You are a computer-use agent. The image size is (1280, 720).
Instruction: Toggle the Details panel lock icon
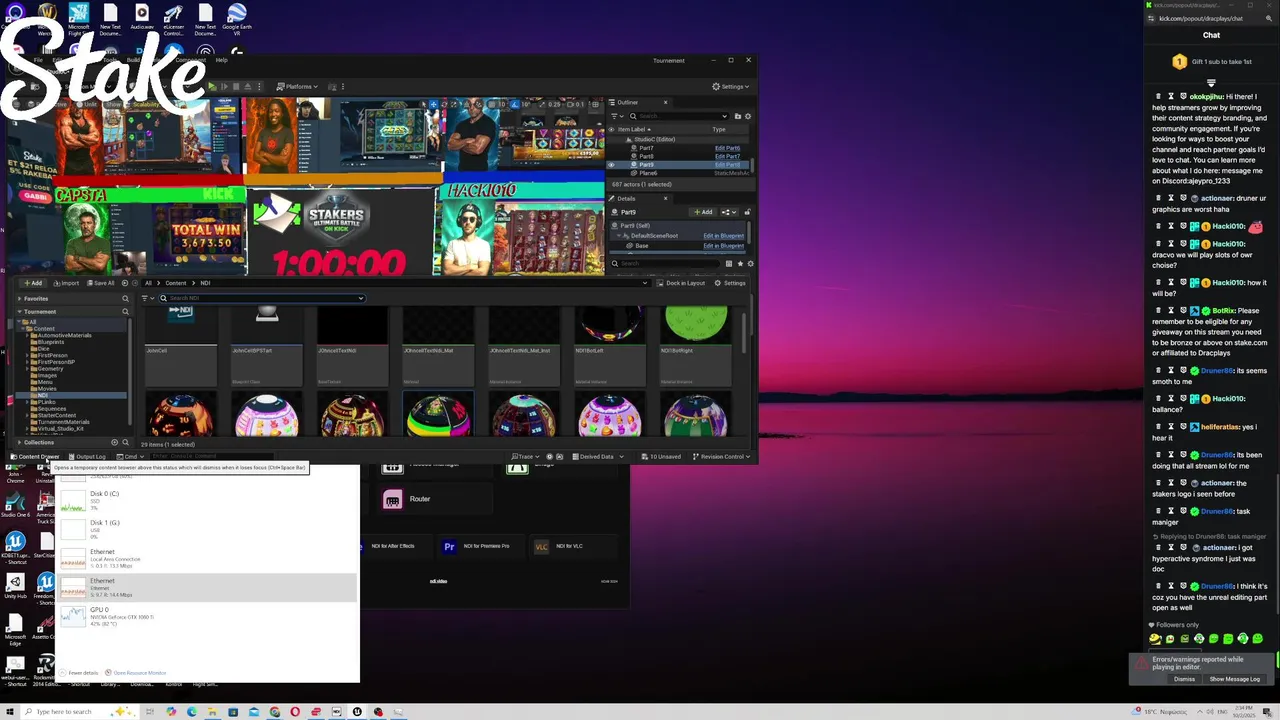747,212
